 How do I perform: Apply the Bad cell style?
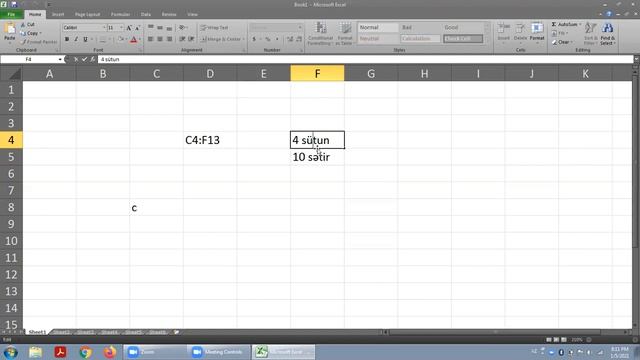tap(420, 27)
